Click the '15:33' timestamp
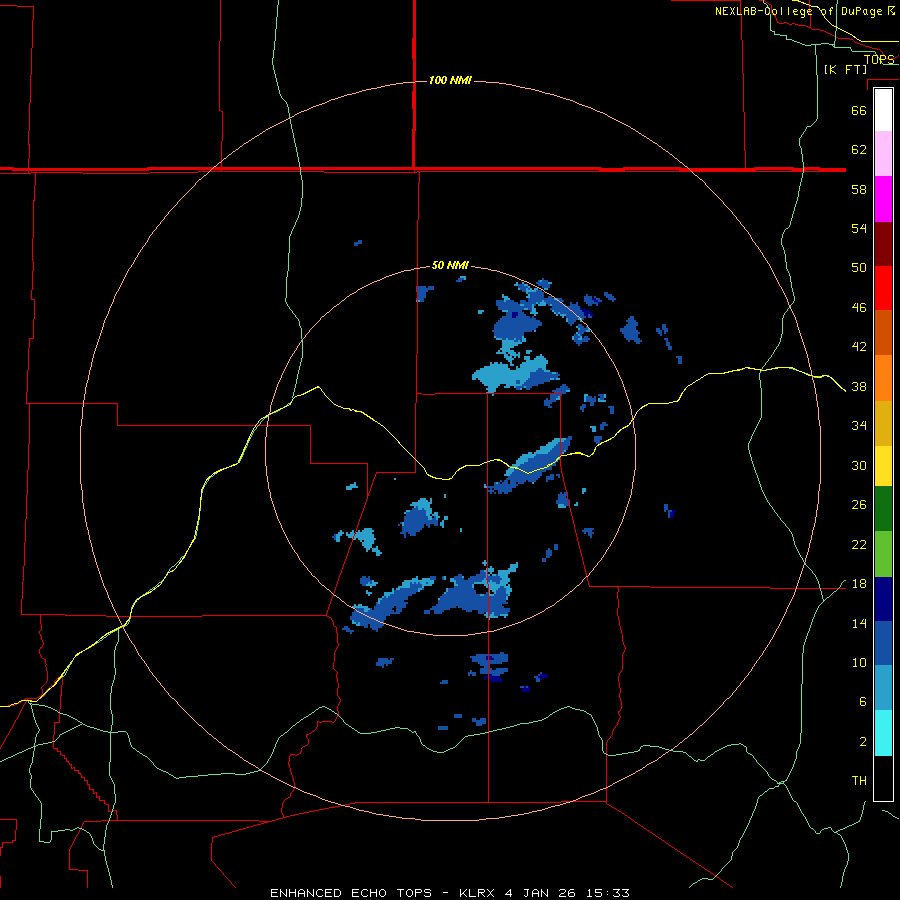The image size is (900, 900). click(607, 893)
